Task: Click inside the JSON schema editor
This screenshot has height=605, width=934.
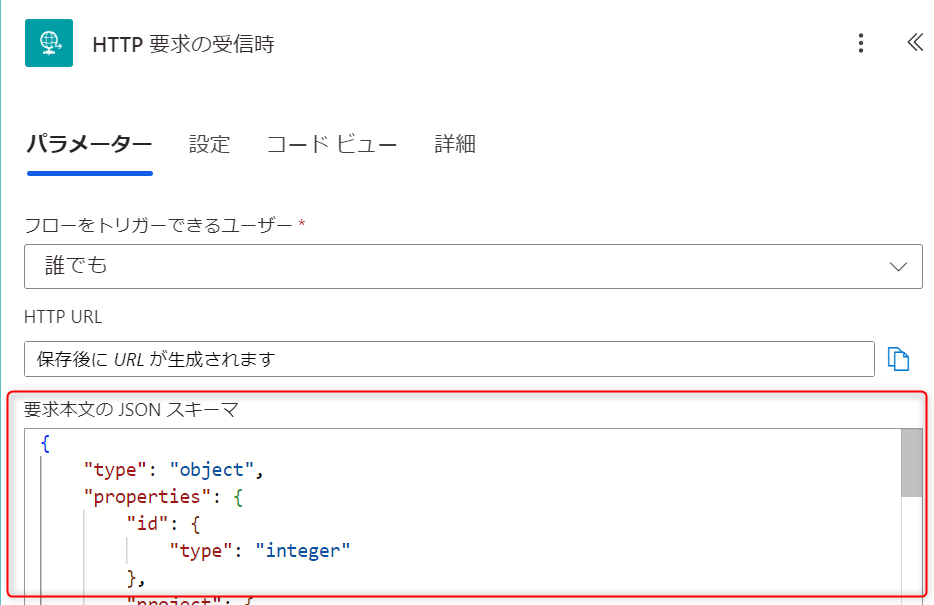Action: (462, 516)
